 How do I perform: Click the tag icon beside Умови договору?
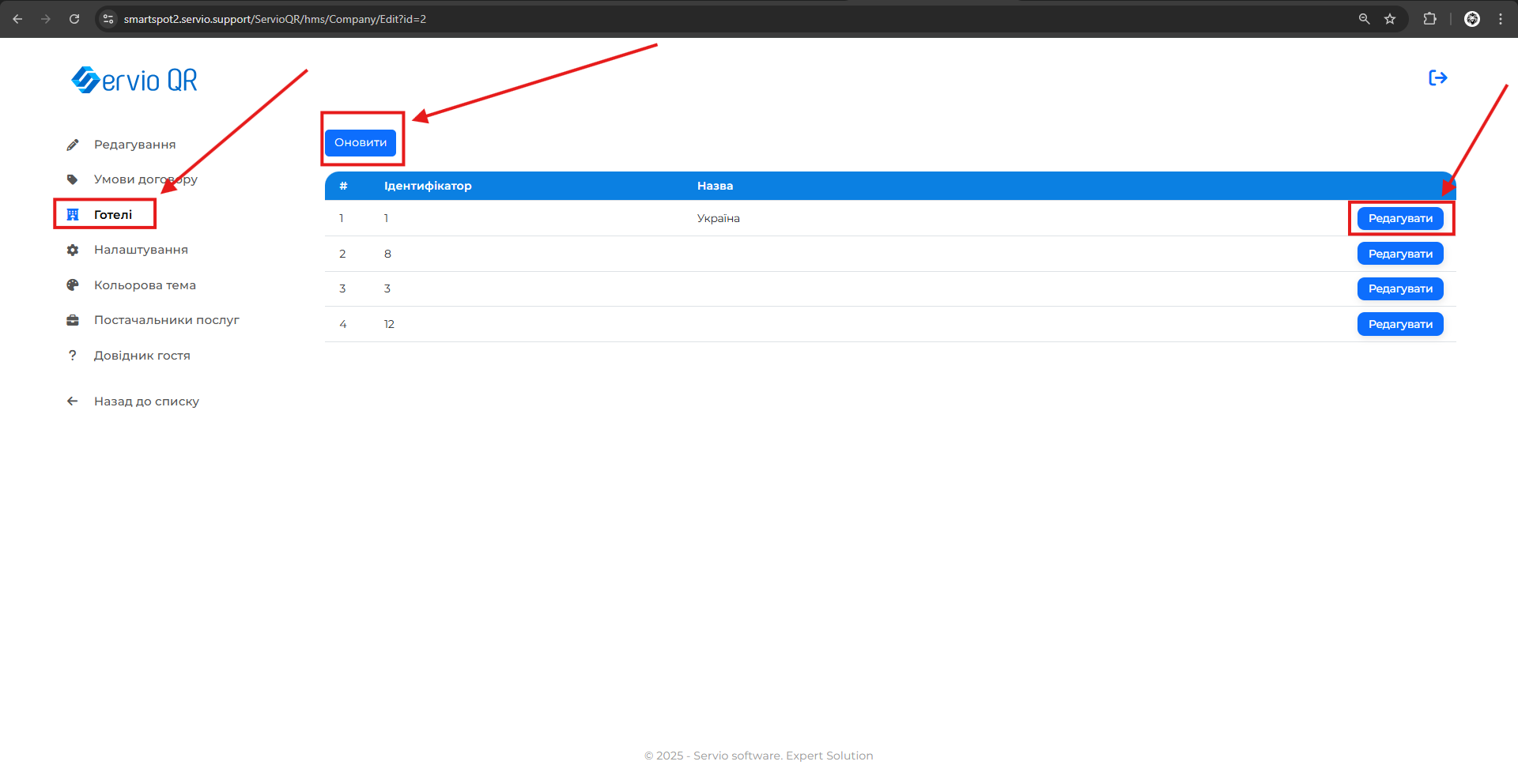(73, 179)
